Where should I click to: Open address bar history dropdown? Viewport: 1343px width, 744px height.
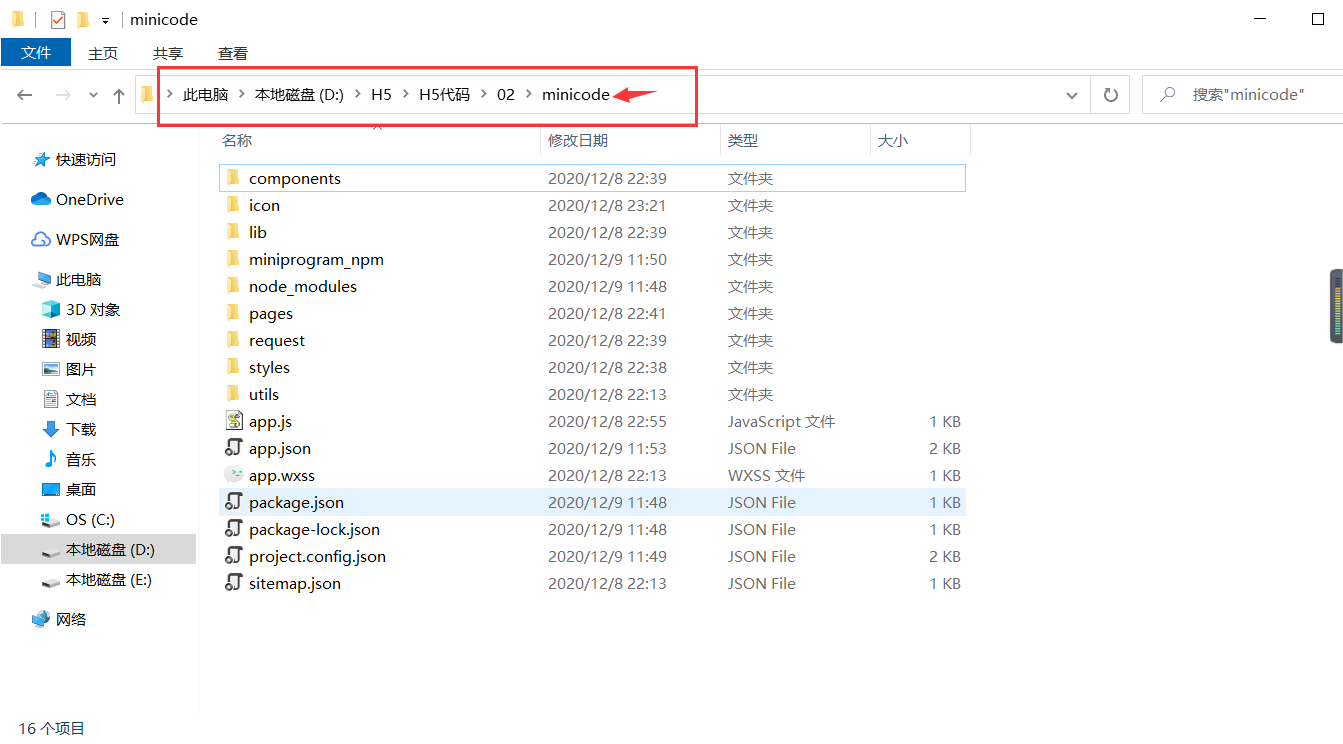[x=1072, y=95]
